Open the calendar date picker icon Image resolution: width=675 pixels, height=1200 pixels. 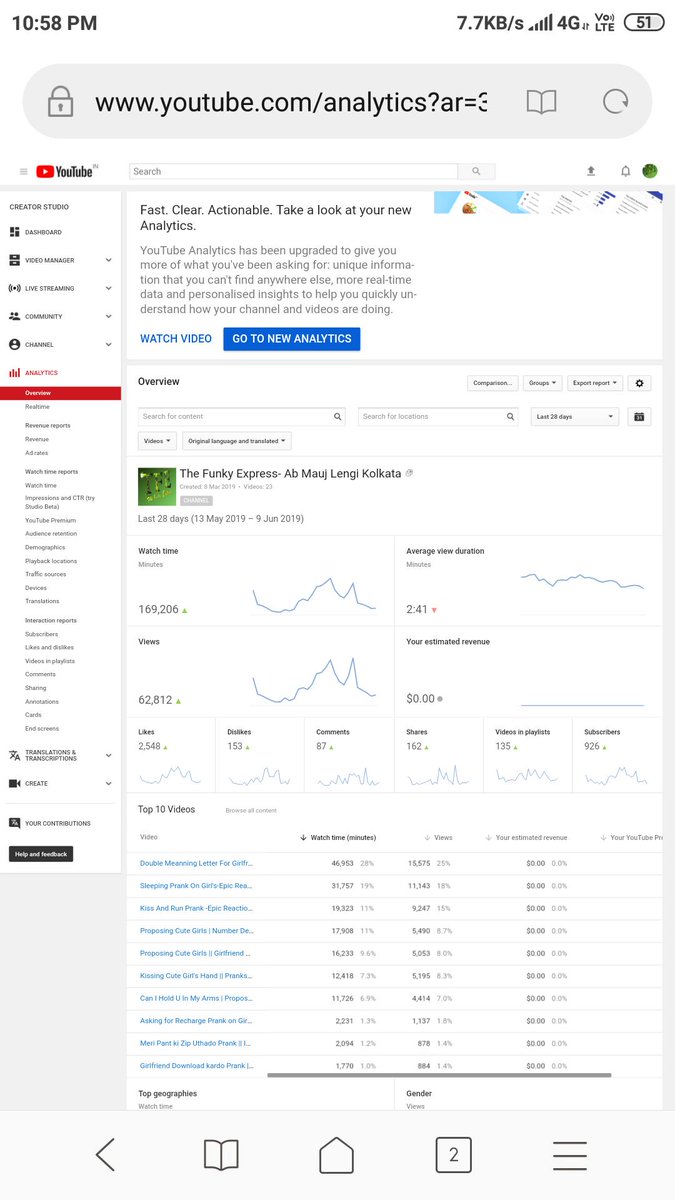(639, 417)
